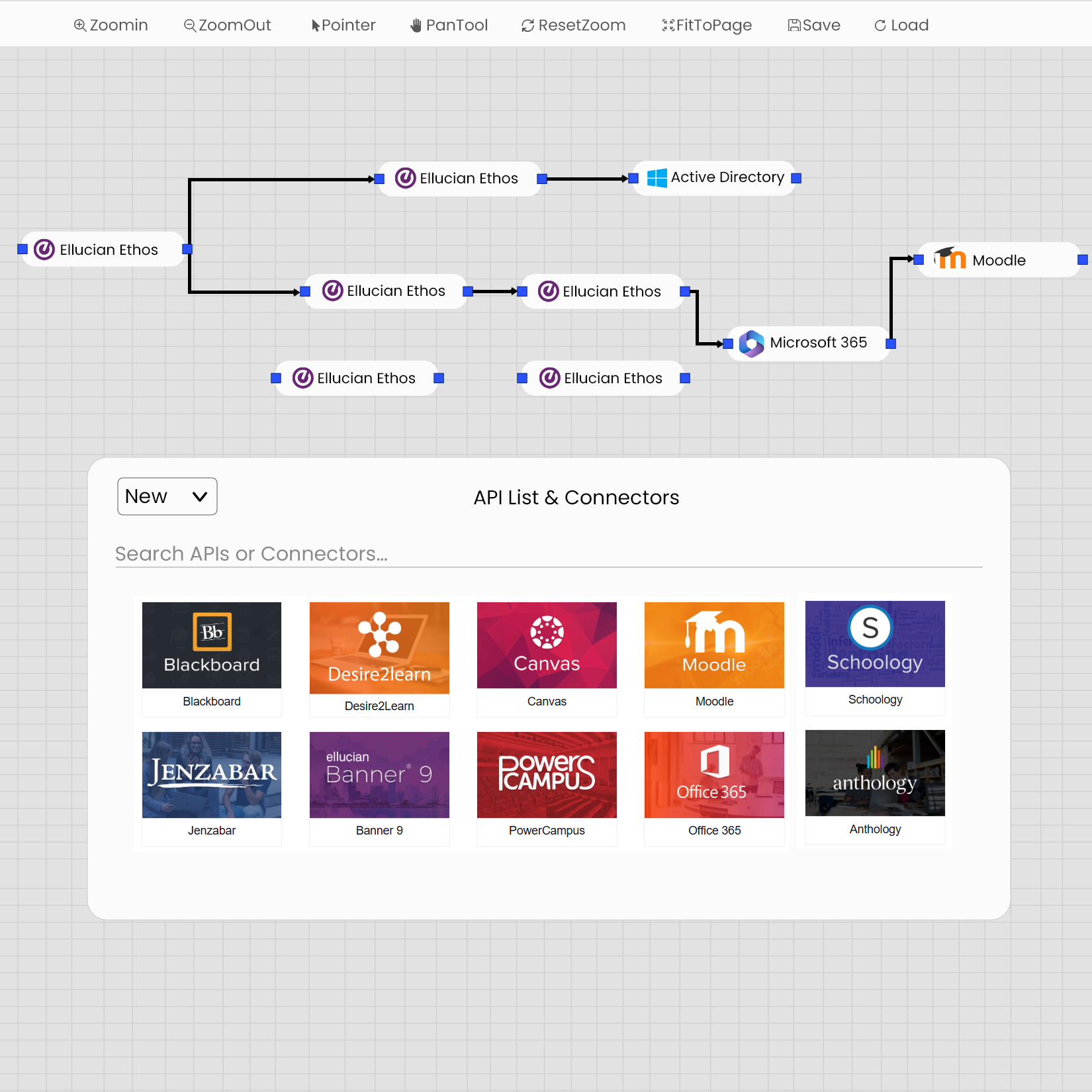
Task: Click input port of Active Directory node
Action: 633,178
